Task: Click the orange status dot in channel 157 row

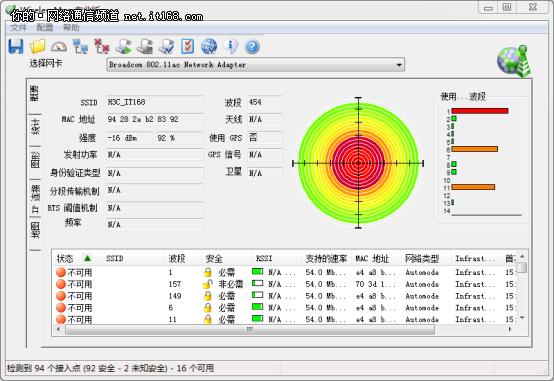Action: pyautogui.click(x=61, y=284)
